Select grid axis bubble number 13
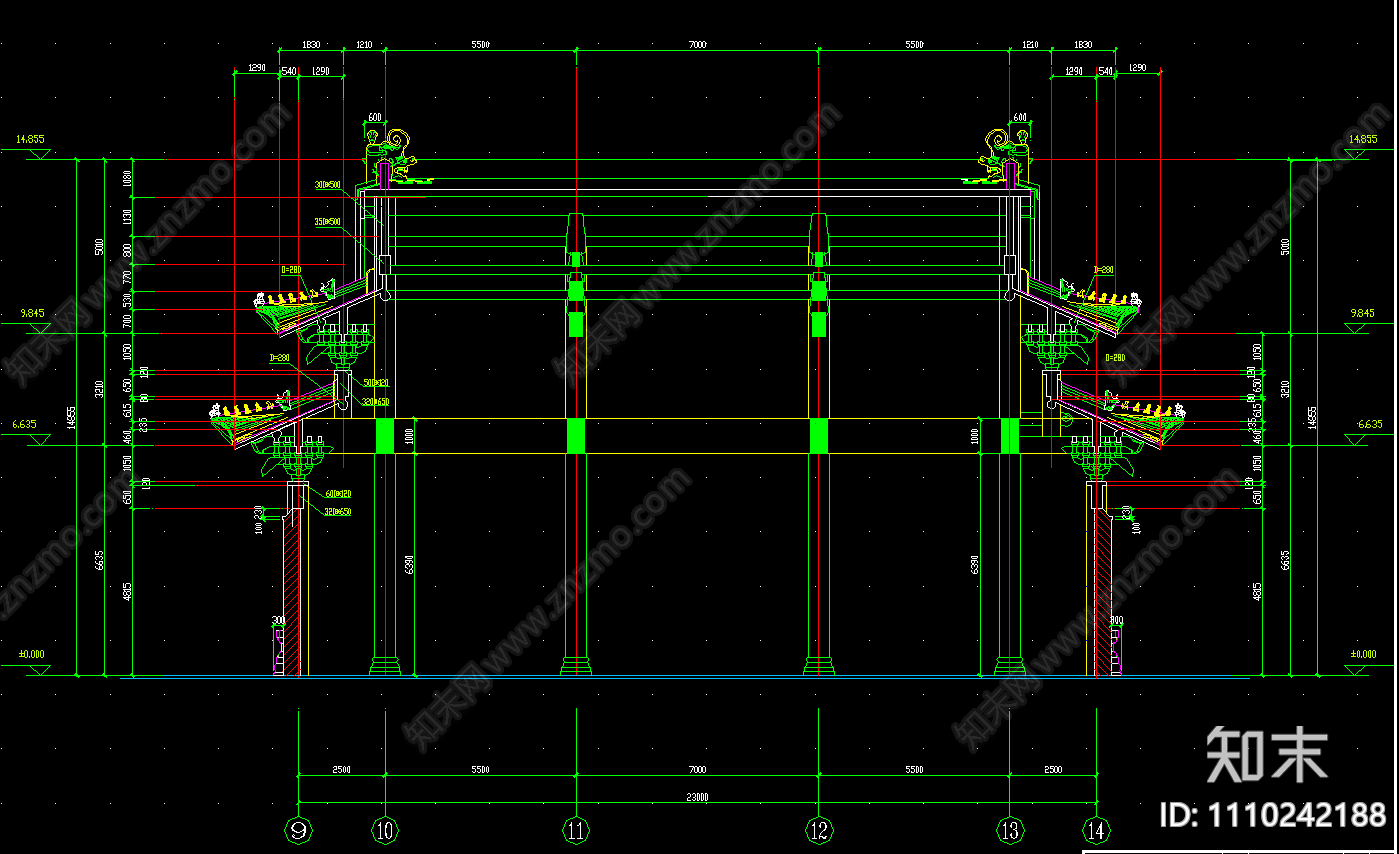Viewport: 1399px width, 854px height. [1009, 829]
